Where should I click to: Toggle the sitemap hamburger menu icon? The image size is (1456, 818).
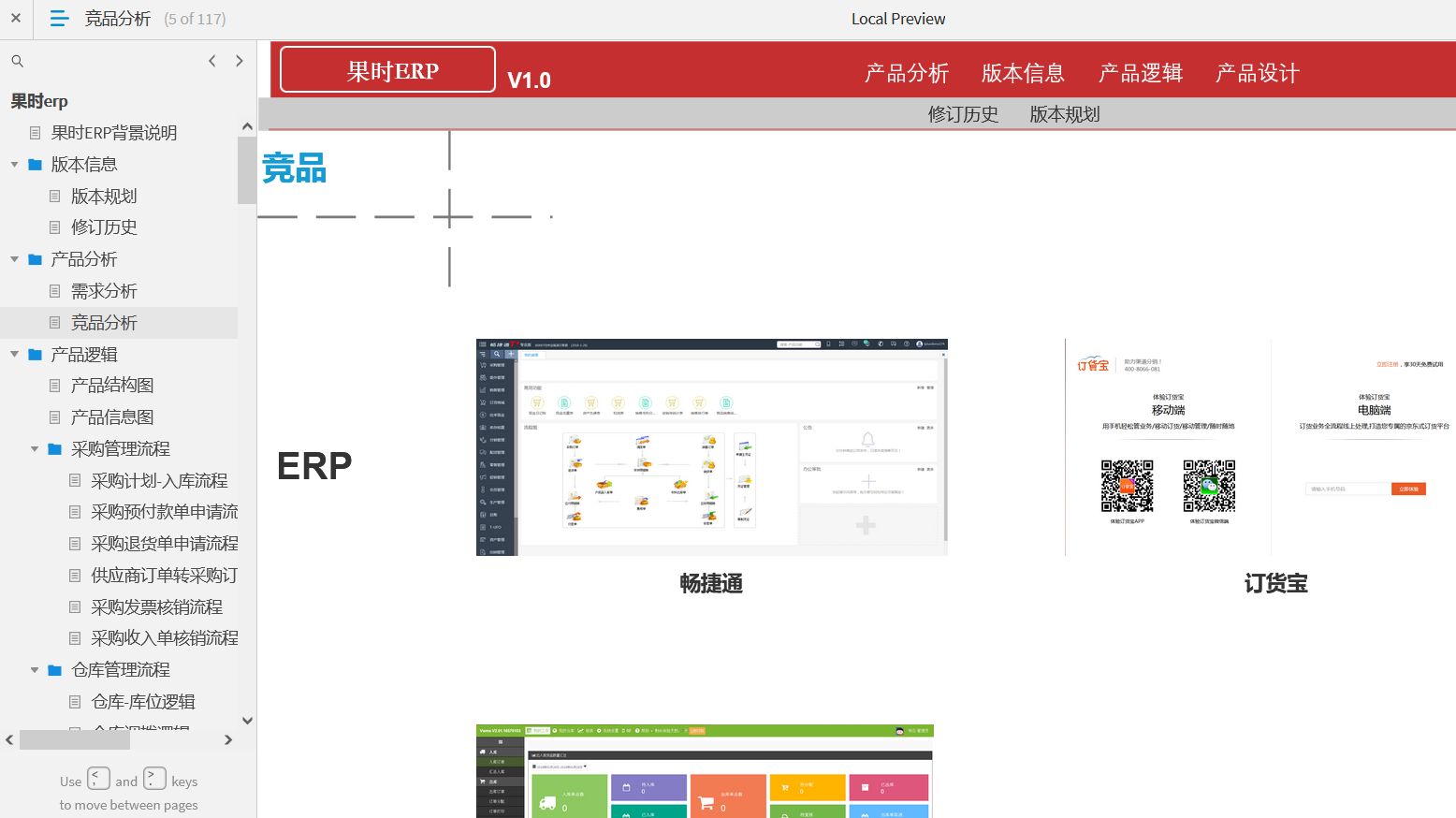point(59,18)
